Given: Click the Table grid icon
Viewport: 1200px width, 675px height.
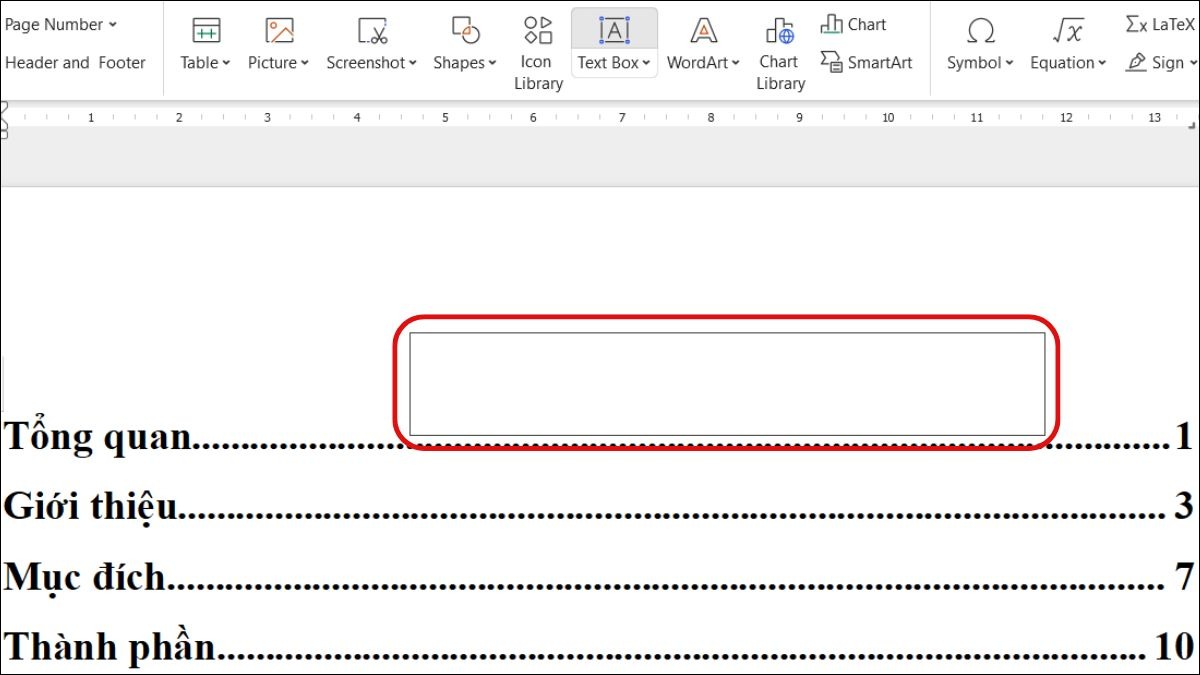Looking at the screenshot, I should click(206, 30).
